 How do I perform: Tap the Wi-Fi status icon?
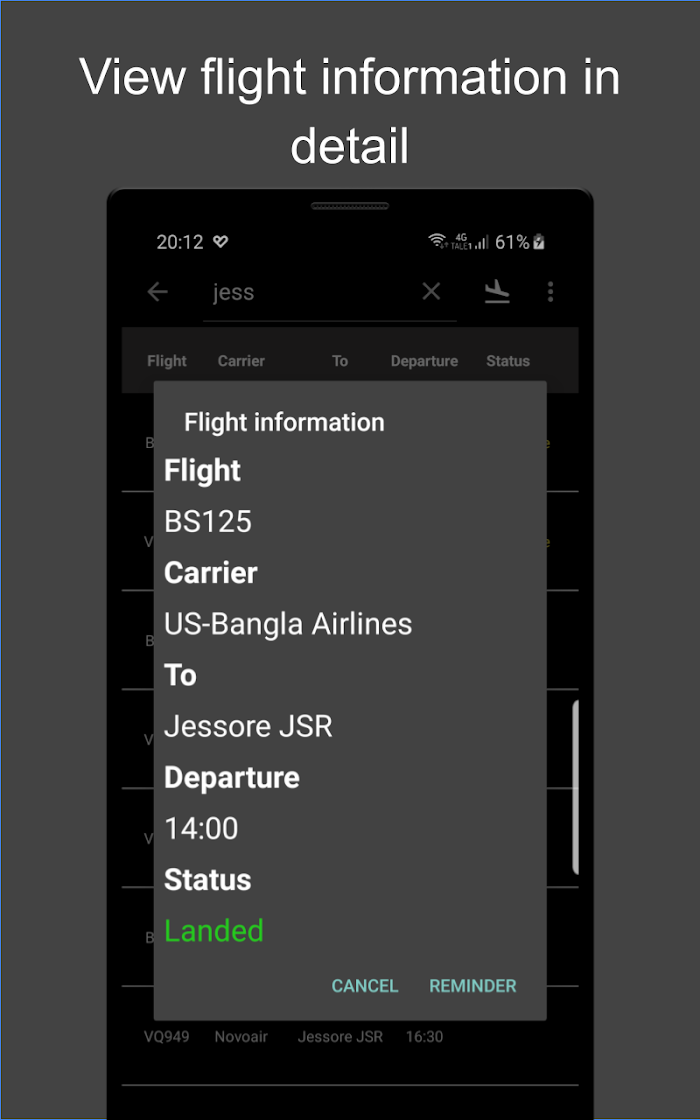pos(437,241)
